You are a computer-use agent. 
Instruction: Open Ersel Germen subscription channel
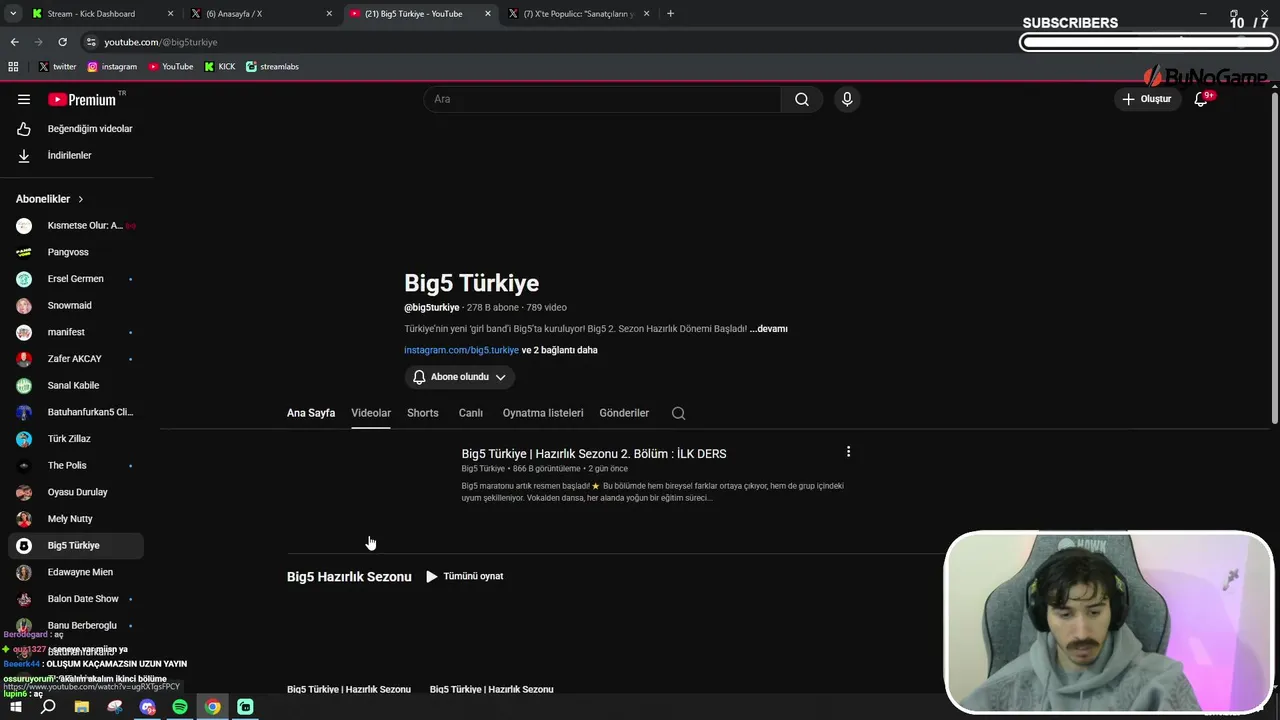[76, 279]
